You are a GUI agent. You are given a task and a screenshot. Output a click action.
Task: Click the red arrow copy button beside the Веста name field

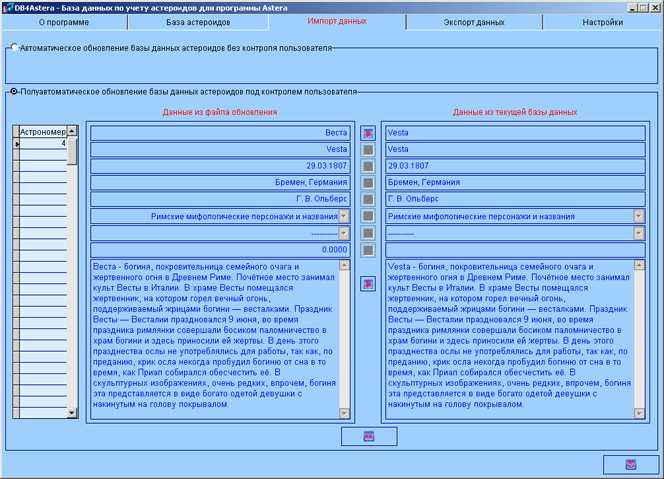click(368, 133)
